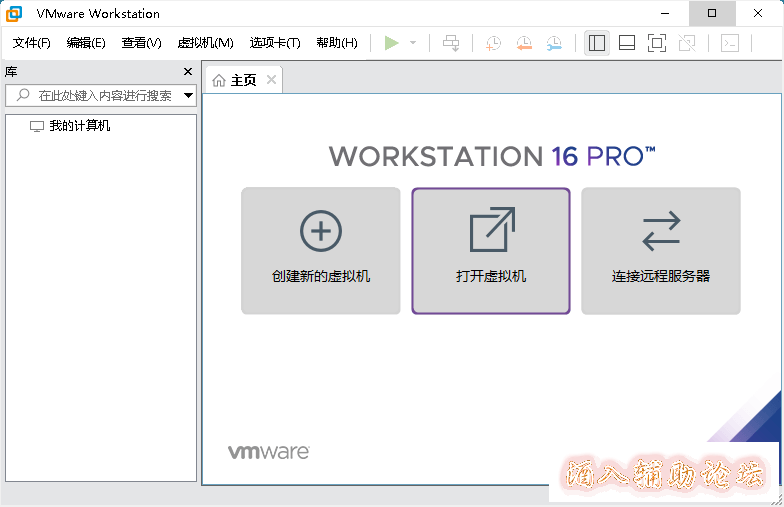Viewport: 784px width, 507px height.
Task: Open the 文件(F) menu
Action: point(32,43)
